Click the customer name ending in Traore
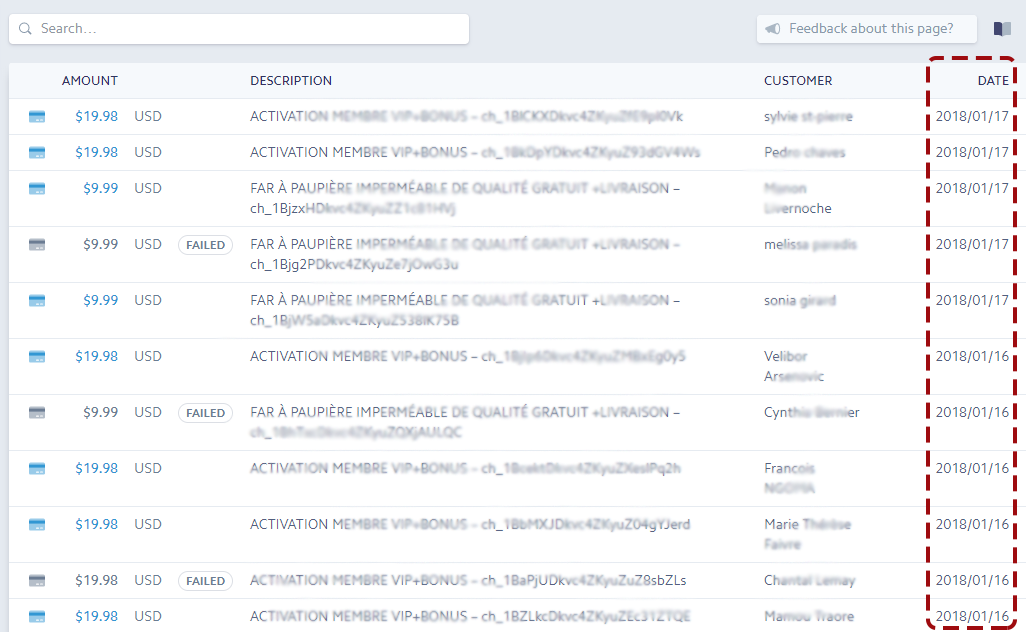Image resolution: width=1026 pixels, height=632 pixels. (x=809, y=616)
